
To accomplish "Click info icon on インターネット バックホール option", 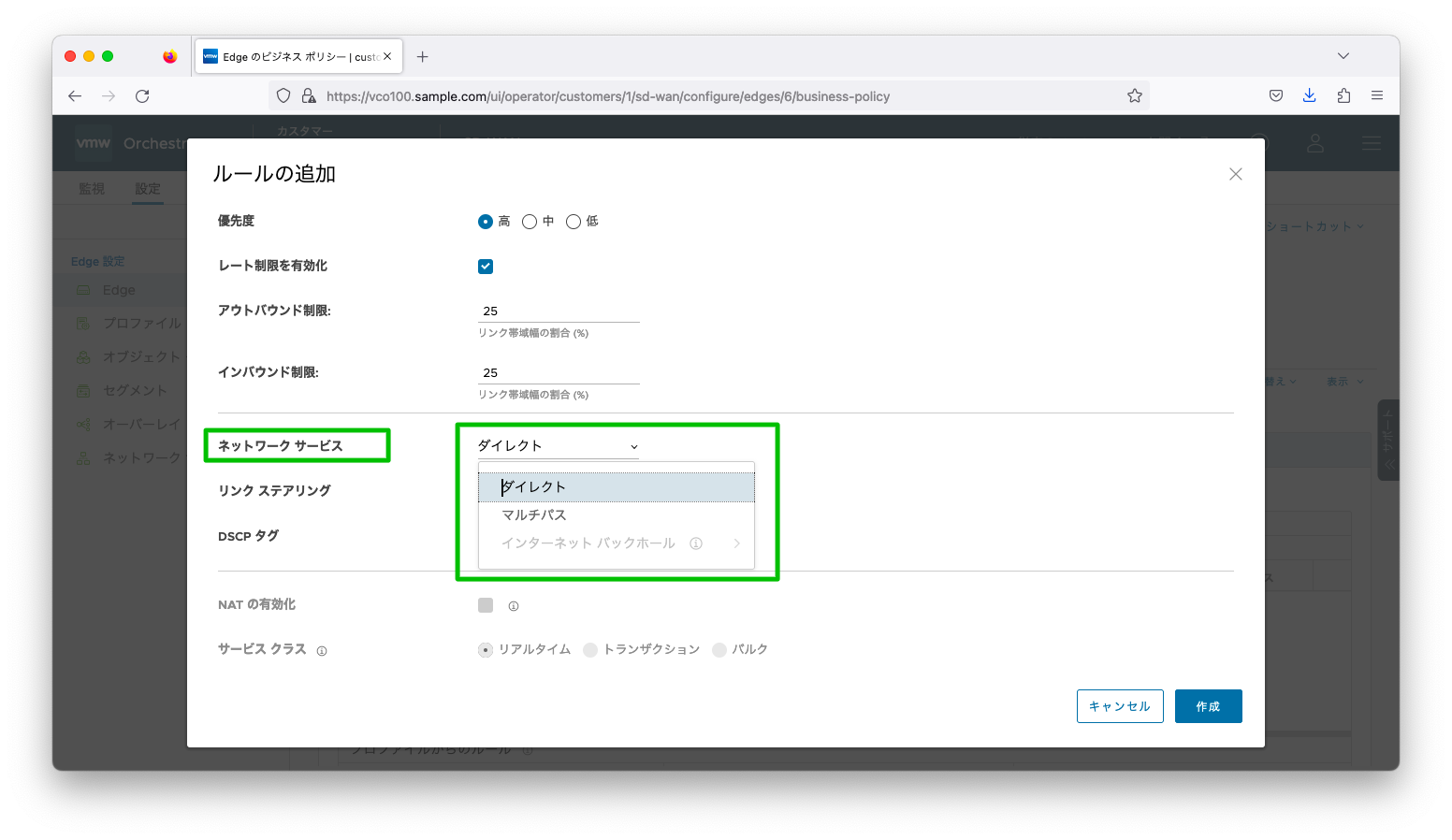I will coord(696,543).
